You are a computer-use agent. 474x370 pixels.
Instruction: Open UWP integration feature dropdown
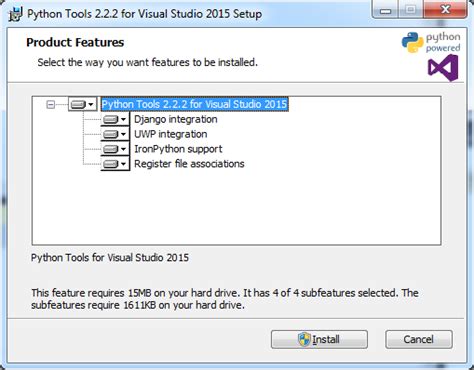(x=115, y=134)
